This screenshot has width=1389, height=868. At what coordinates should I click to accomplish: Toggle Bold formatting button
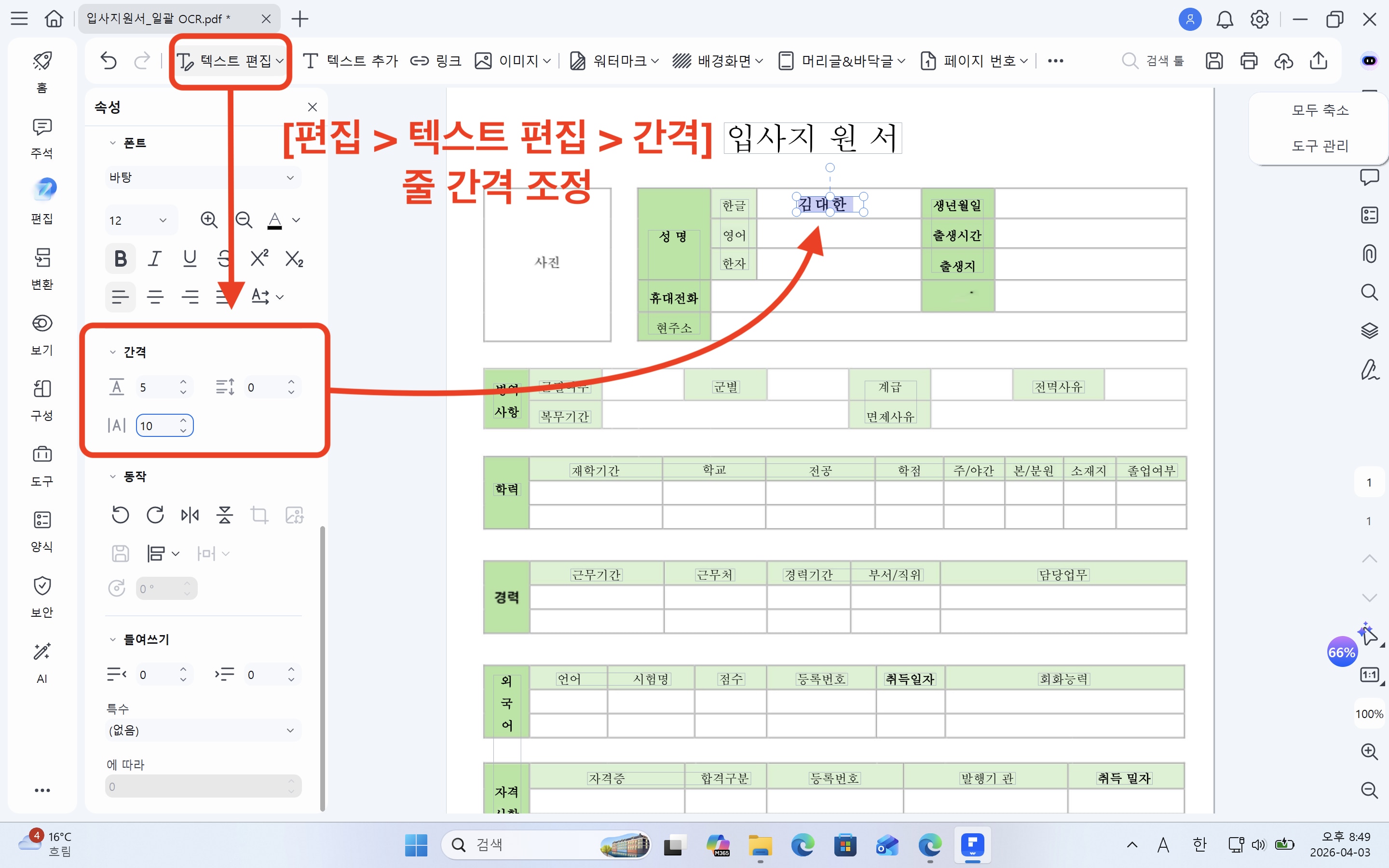(121, 259)
